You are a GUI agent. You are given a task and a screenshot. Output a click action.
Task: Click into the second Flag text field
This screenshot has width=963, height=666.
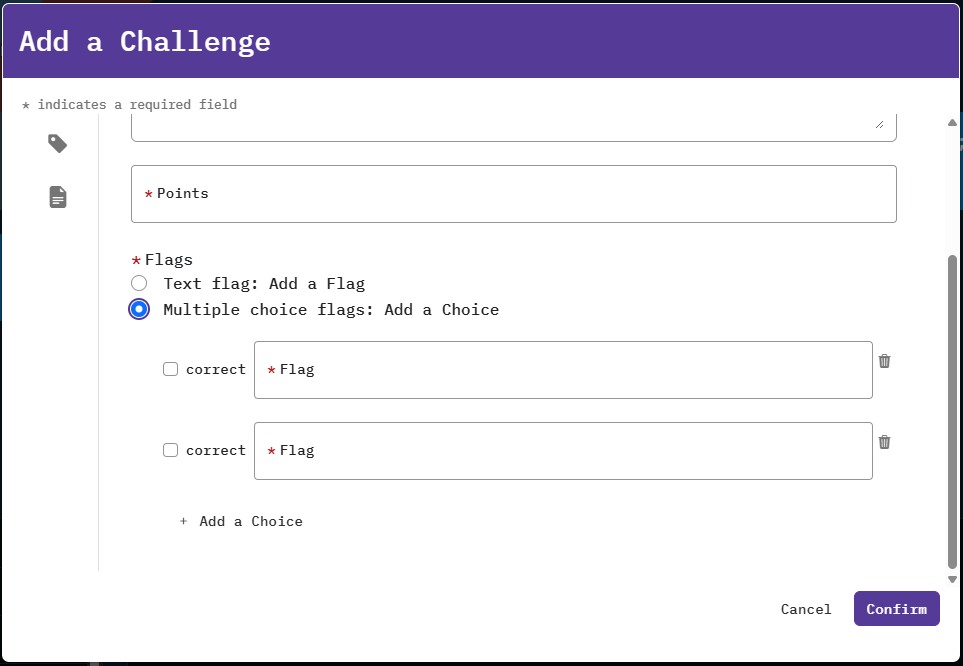562,451
